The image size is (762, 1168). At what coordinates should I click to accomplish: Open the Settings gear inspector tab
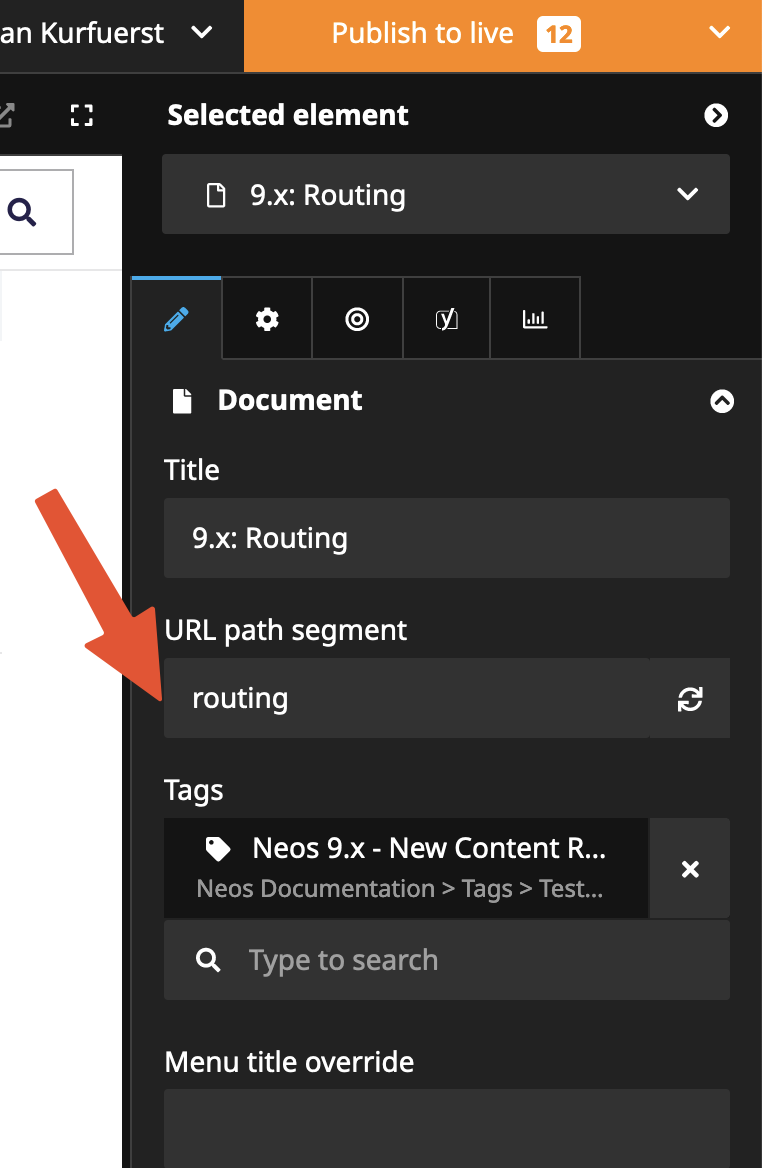pyautogui.click(x=267, y=319)
